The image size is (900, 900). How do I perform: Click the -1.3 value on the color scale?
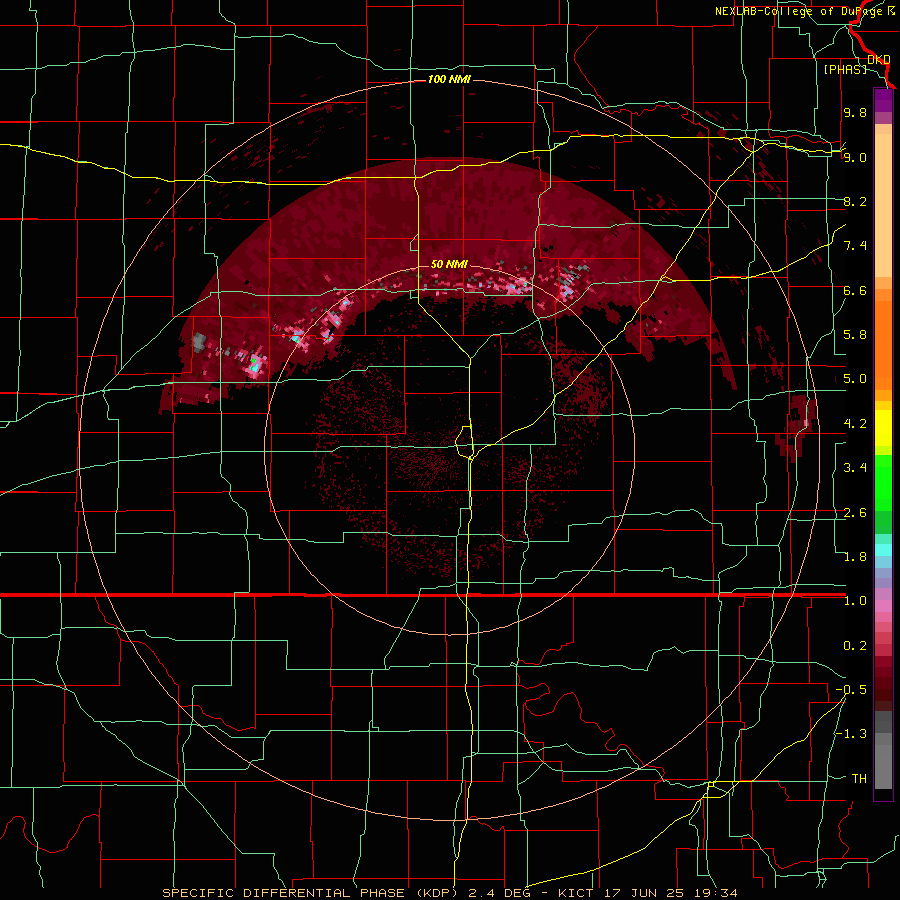click(x=851, y=734)
